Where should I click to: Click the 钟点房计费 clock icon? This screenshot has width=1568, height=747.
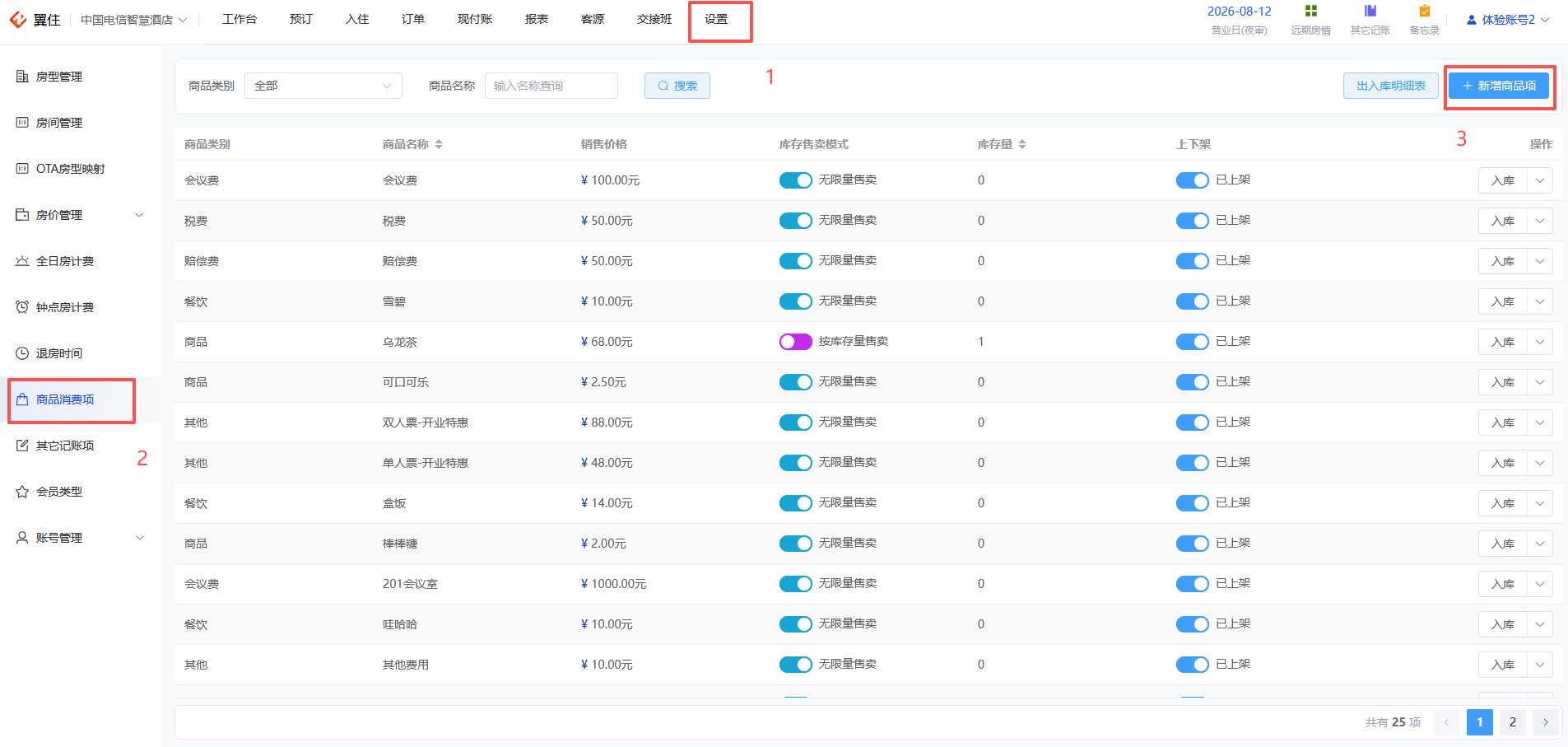click(x=22, y=307)
